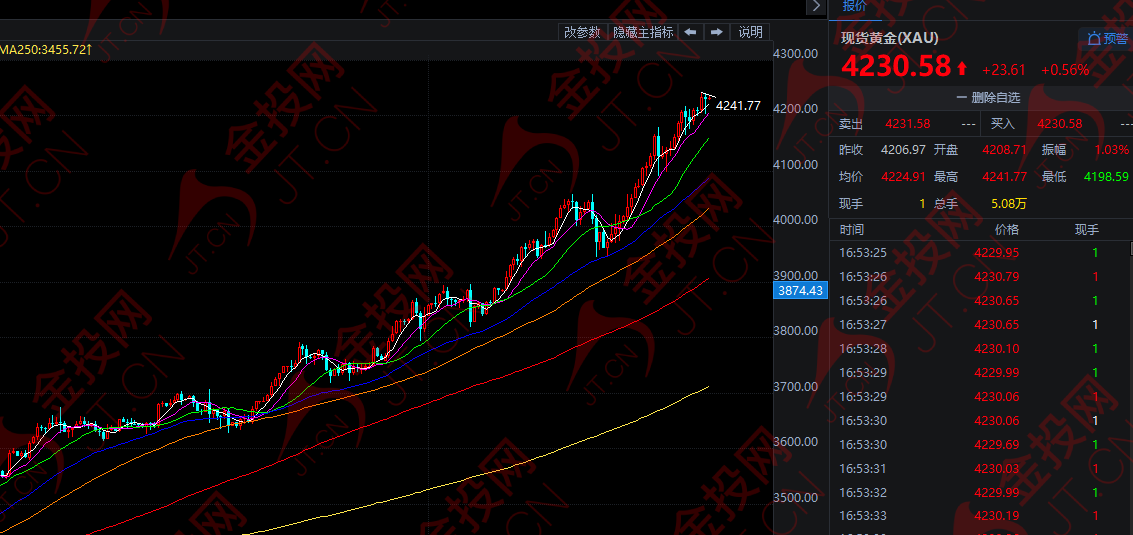
Task: Click the right arrow chart navigation button
Action: 716,32
